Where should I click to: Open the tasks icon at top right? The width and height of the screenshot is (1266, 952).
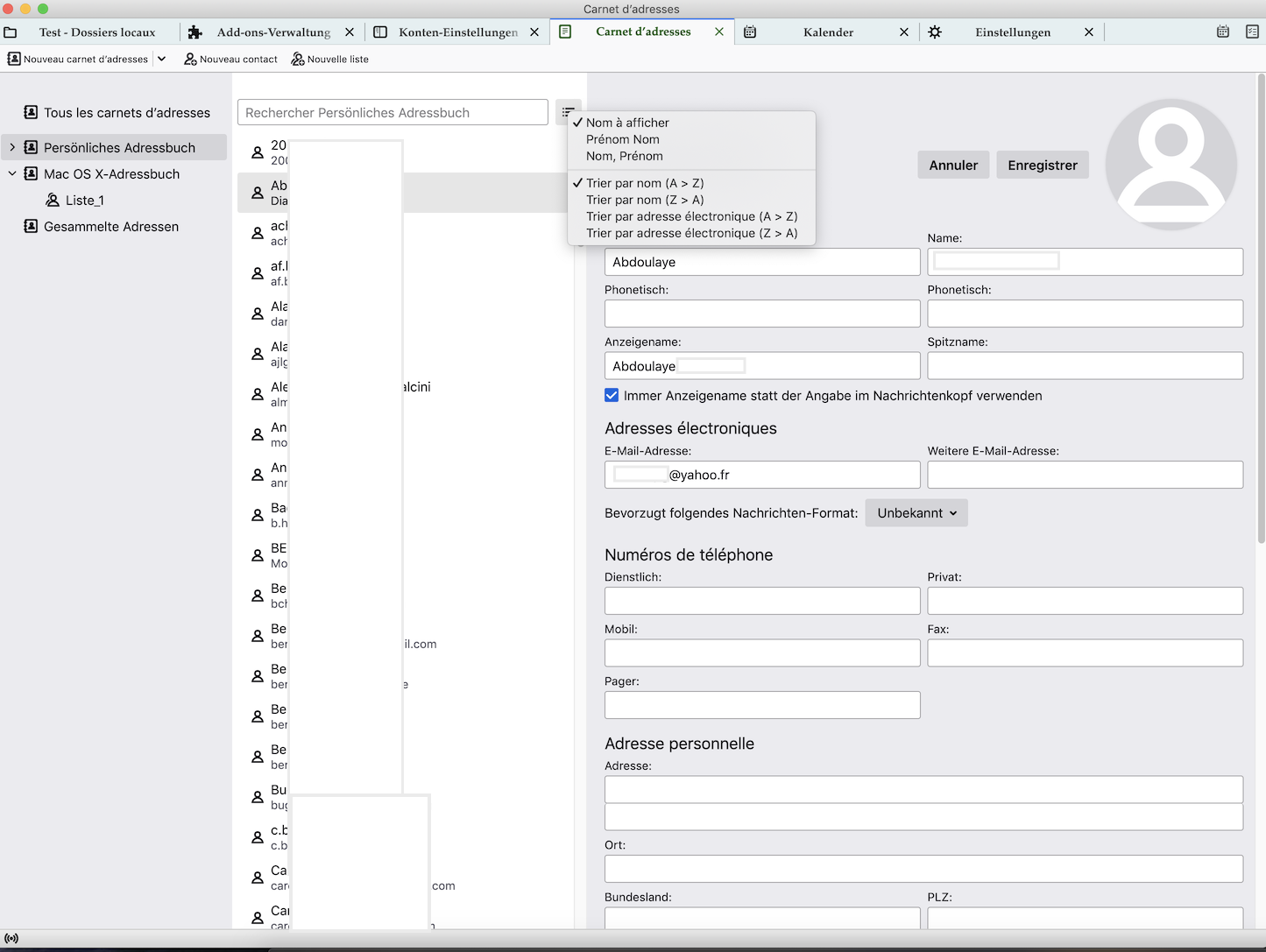point(1252,32)
